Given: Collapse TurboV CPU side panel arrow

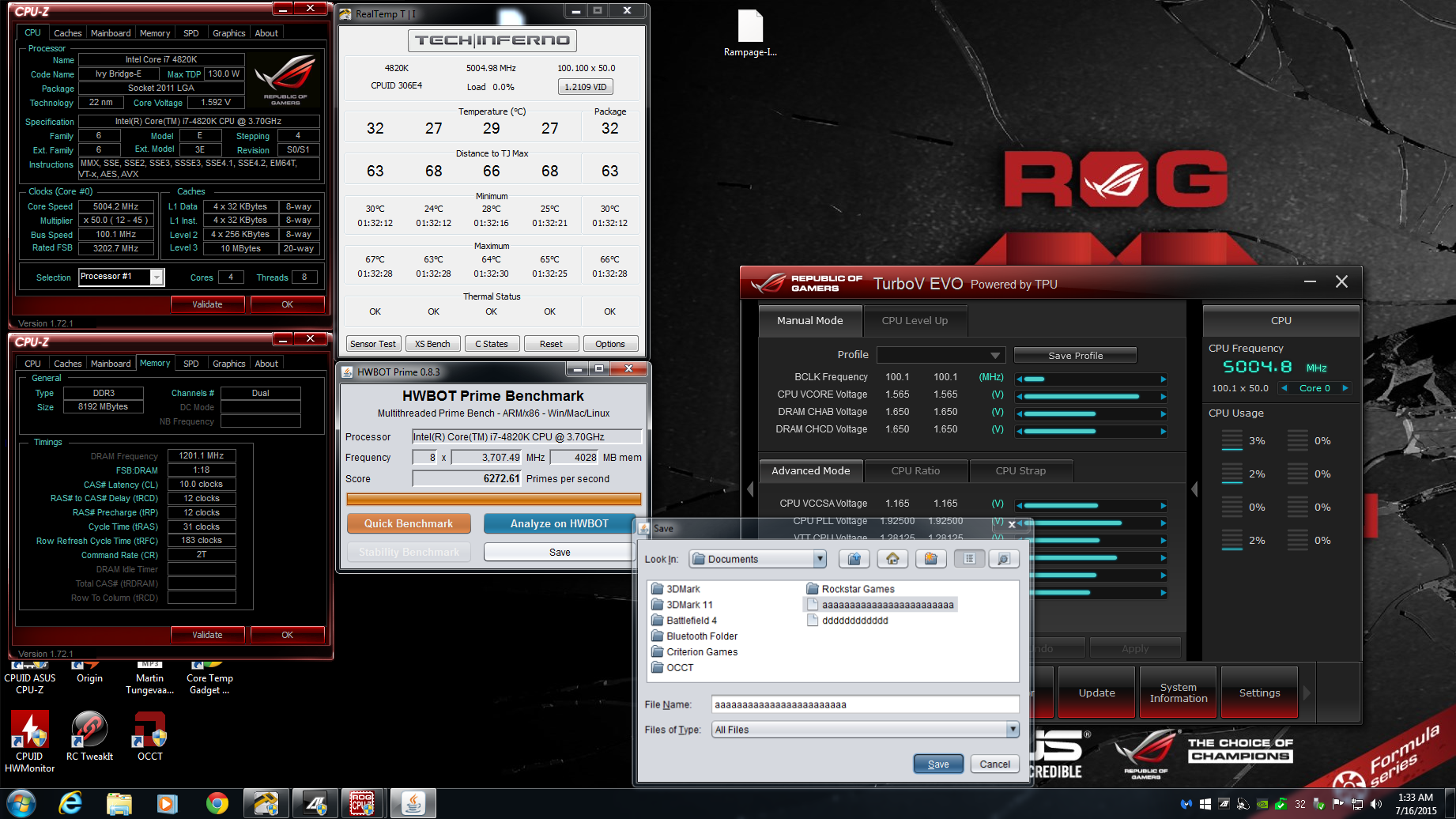Looking at the screenshot, I should click(1194, 489).
